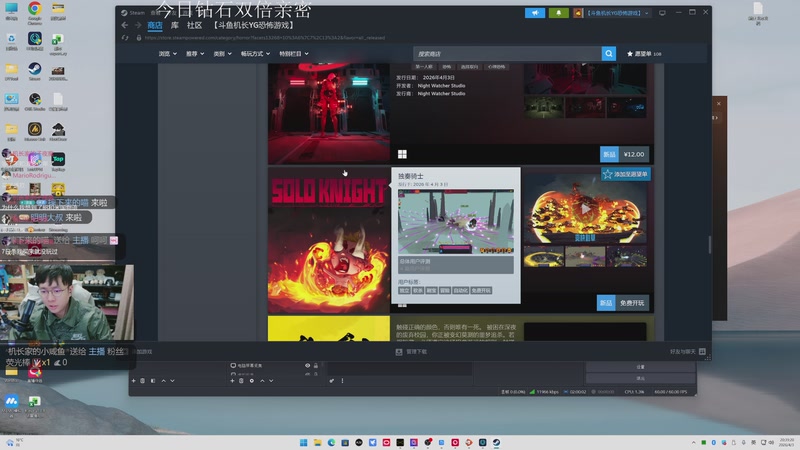Remove scene with the OBS scenes trash icon
The height and width of the screenshot is (450, 800).
tap(142, 381)
